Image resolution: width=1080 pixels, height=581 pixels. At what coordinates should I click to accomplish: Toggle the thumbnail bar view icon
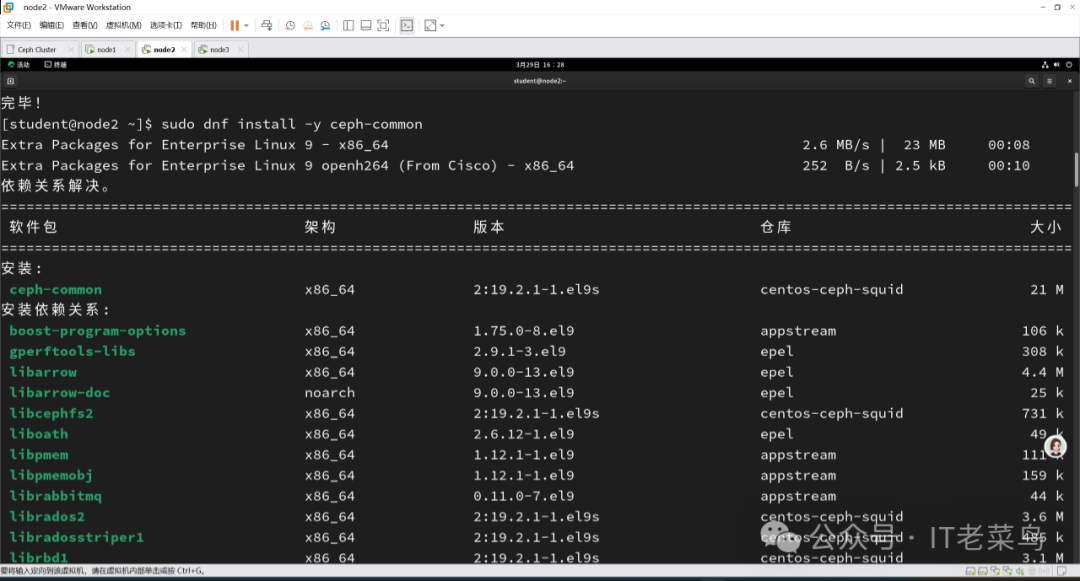click(x=366, y=25)
